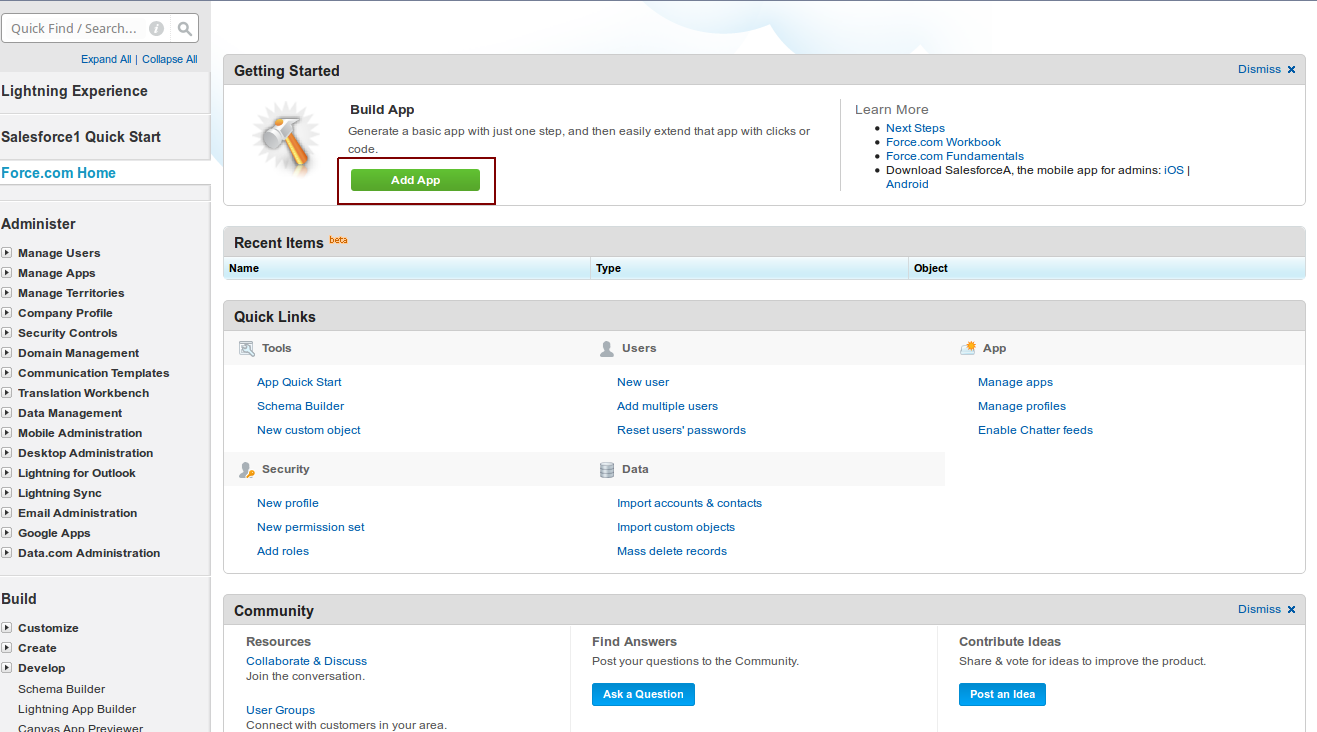Open Schema Builder quick link
This screenshot has height=732, width=1317.
point(300,406)
